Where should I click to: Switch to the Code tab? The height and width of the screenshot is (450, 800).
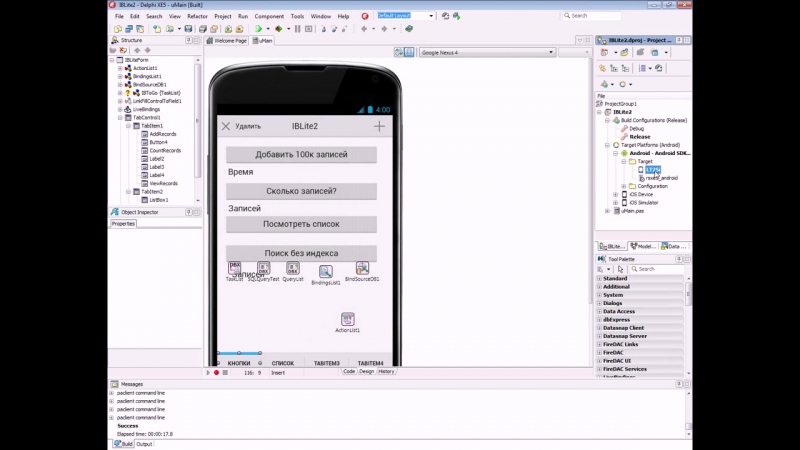[x=349, y=371]
